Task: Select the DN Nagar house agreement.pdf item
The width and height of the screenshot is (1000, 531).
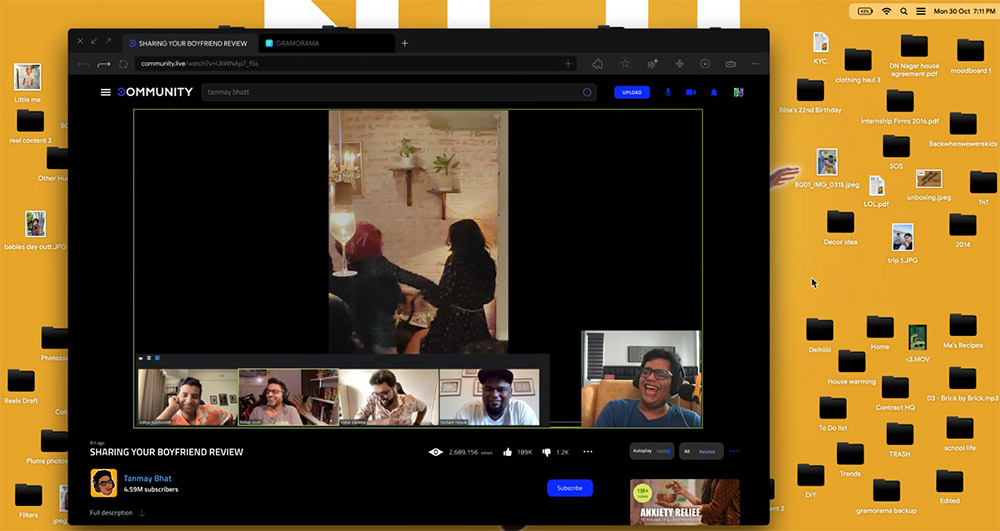Action: pyautogui.click(x=914, y=55)
